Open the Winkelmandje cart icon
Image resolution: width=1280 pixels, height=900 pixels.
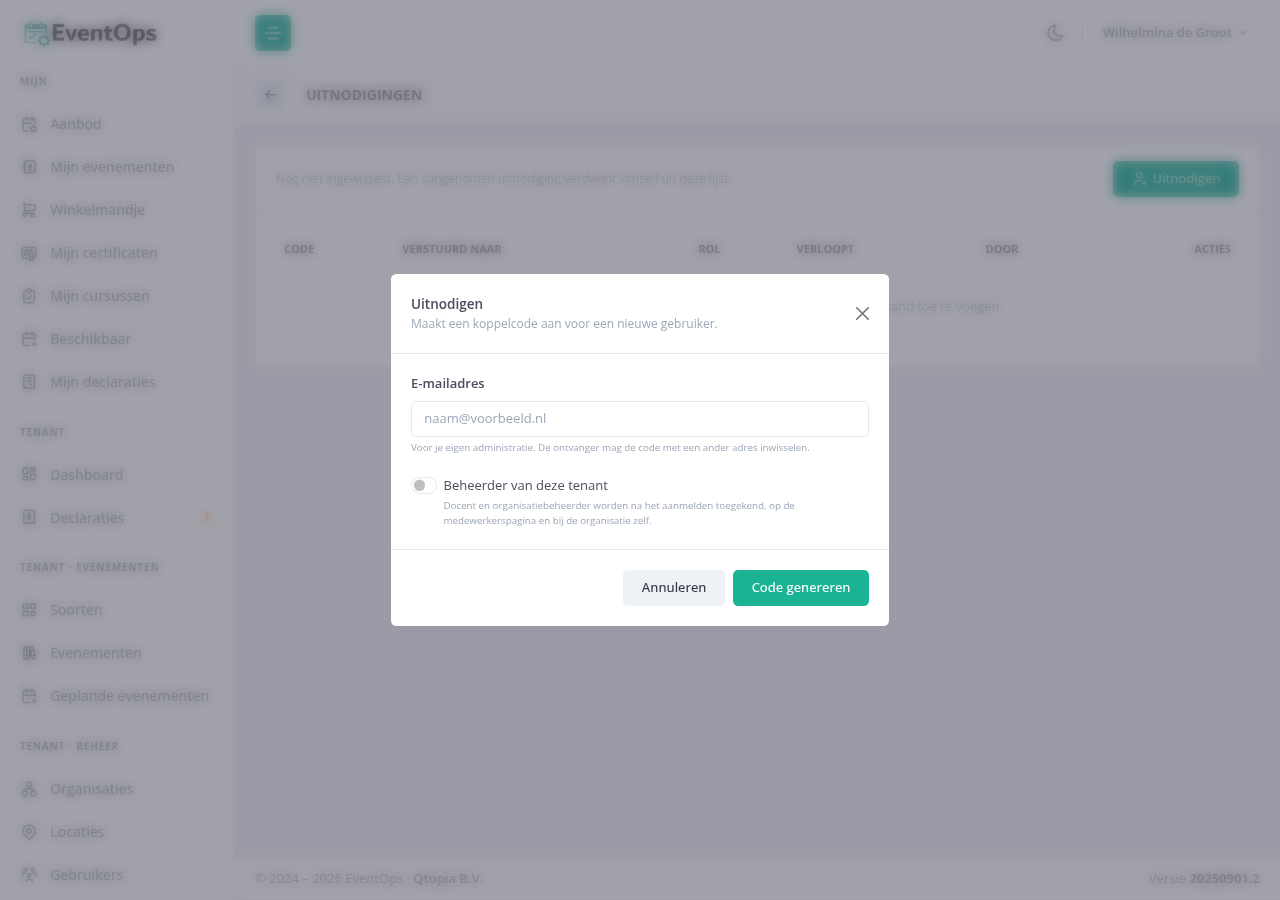tap(29, 210)
